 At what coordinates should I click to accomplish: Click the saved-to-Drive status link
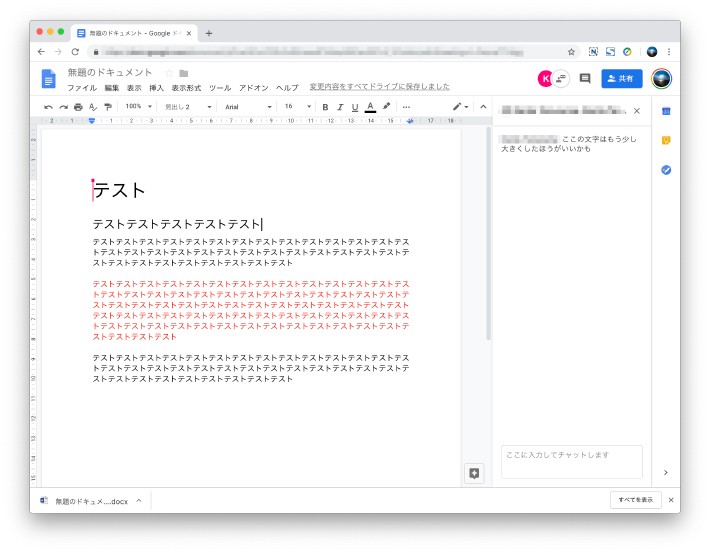point(379,86)
